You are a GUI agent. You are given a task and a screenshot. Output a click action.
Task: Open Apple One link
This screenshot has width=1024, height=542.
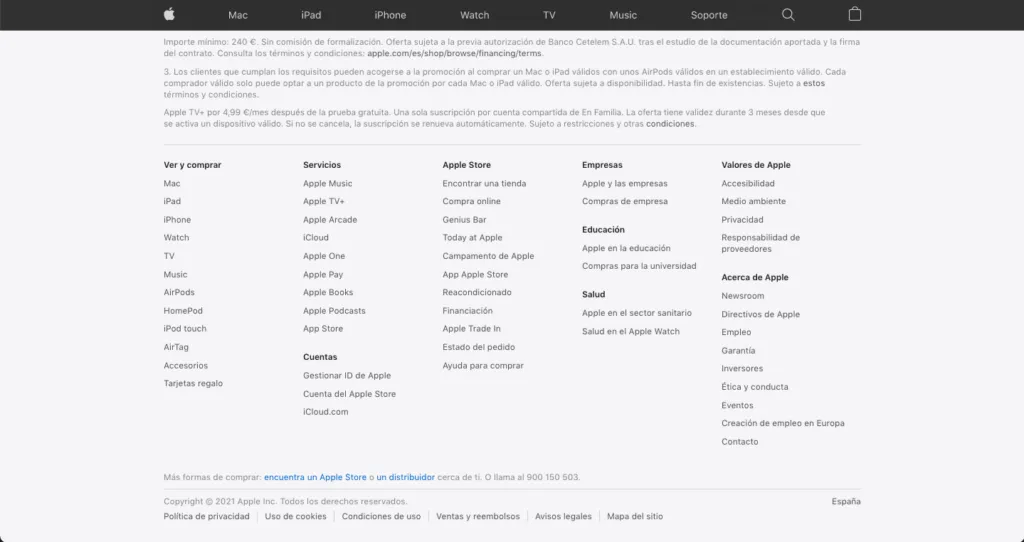point(324,256)
